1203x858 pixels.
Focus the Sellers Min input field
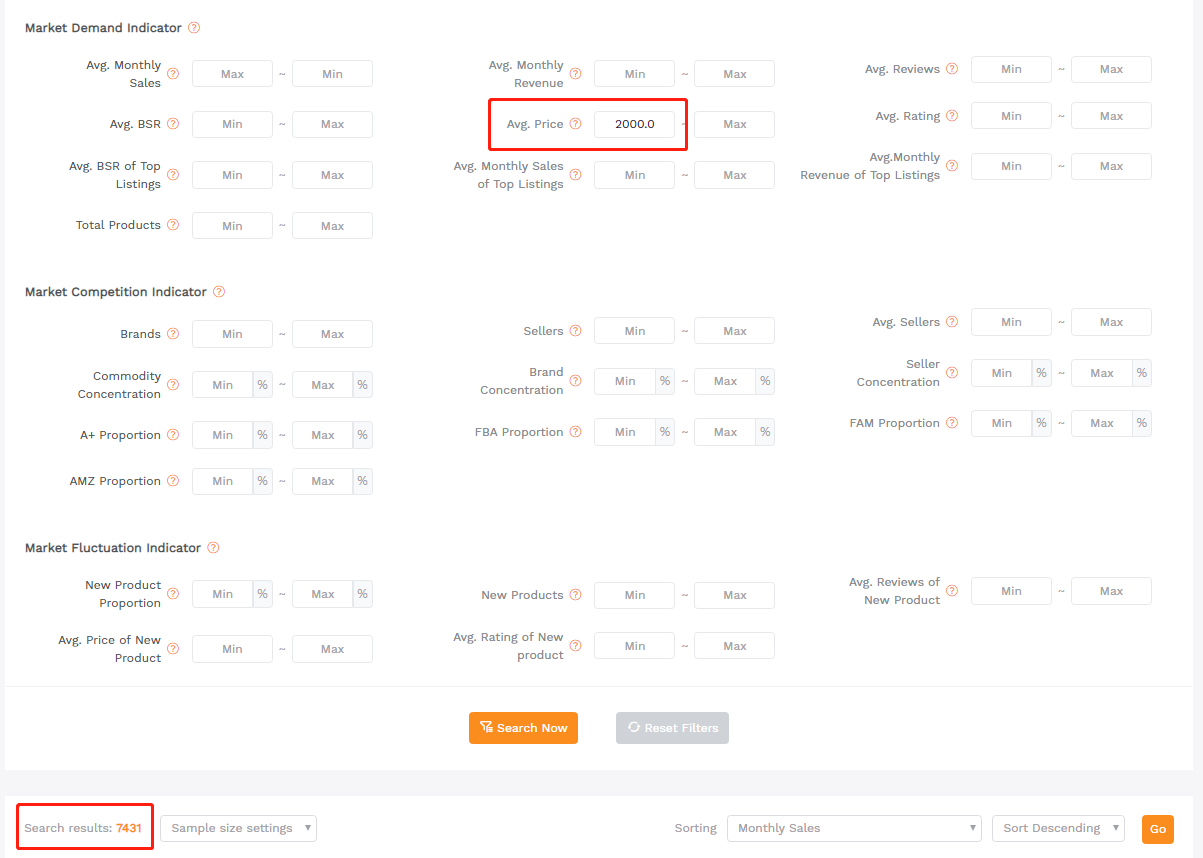point(634,331)
